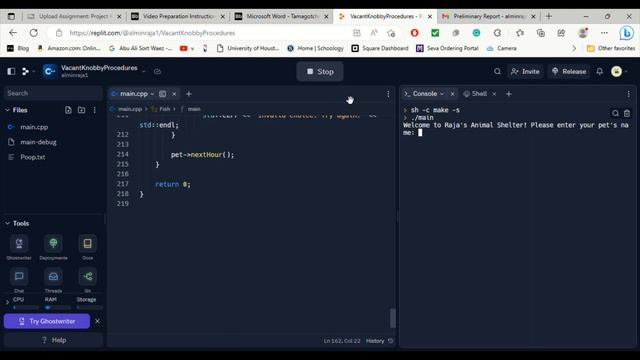Switch to Upload Assignment browser tab
This screenshot has width=640, height=360.
click(74, 16)
